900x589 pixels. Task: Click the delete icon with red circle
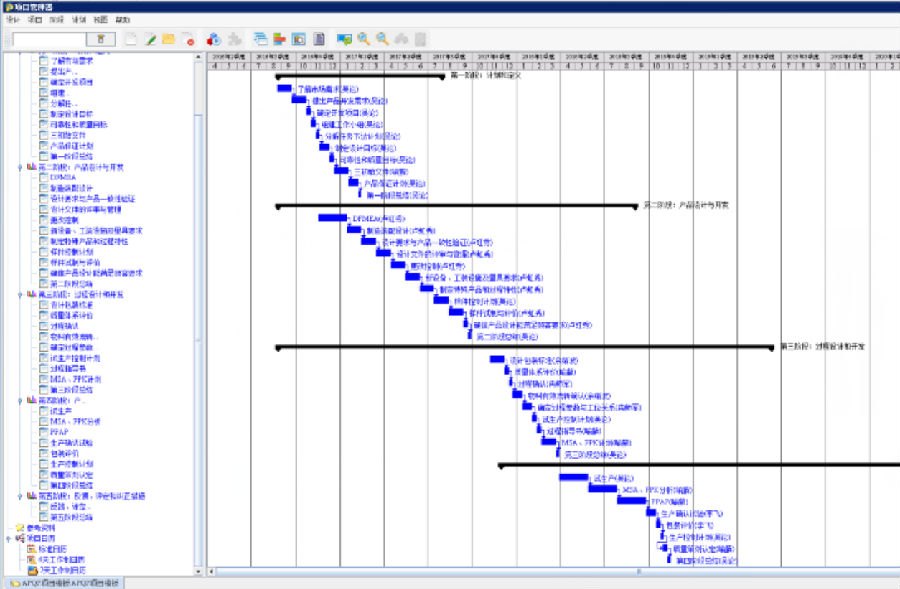(188, 39)
